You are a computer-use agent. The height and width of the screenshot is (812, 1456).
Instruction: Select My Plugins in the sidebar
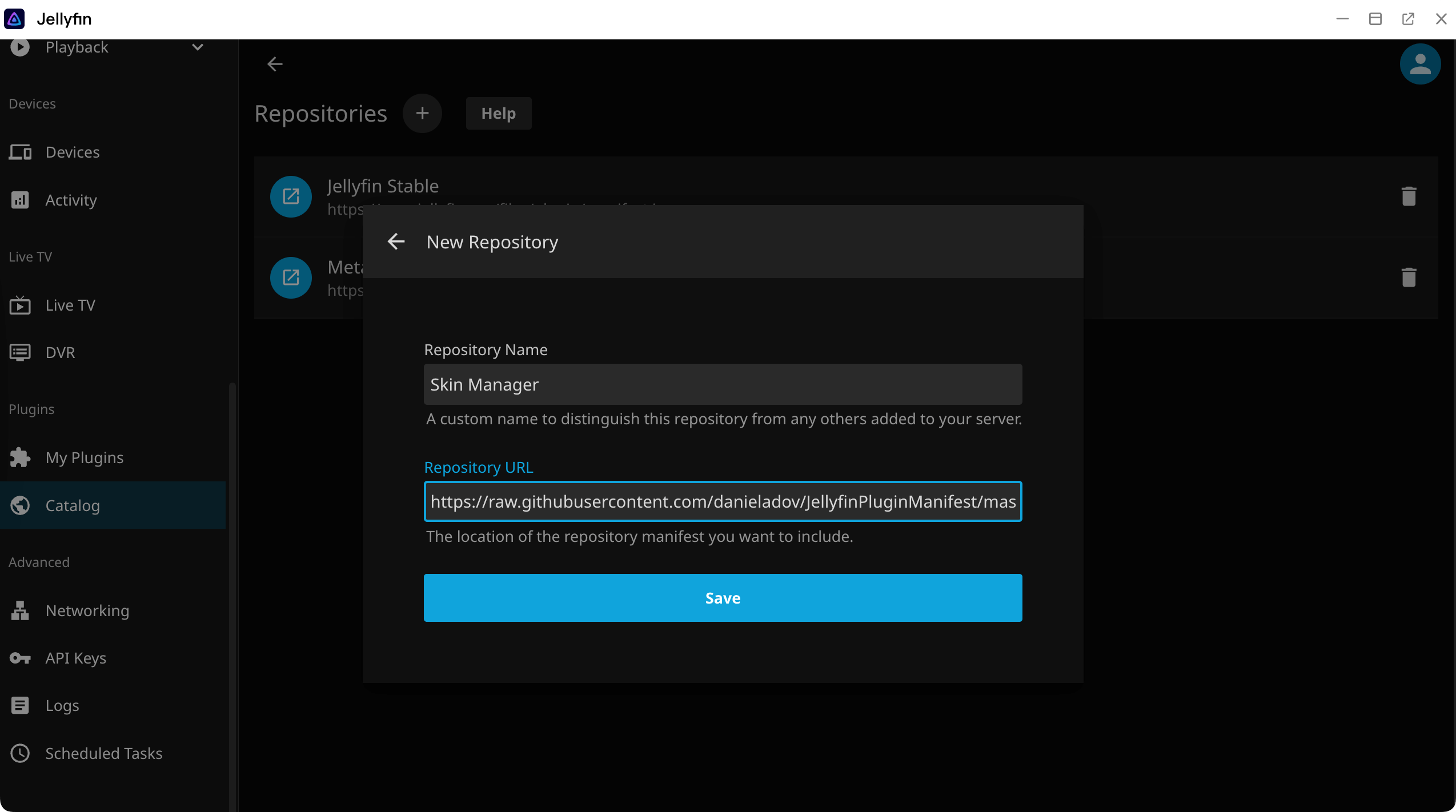(84, 457)
